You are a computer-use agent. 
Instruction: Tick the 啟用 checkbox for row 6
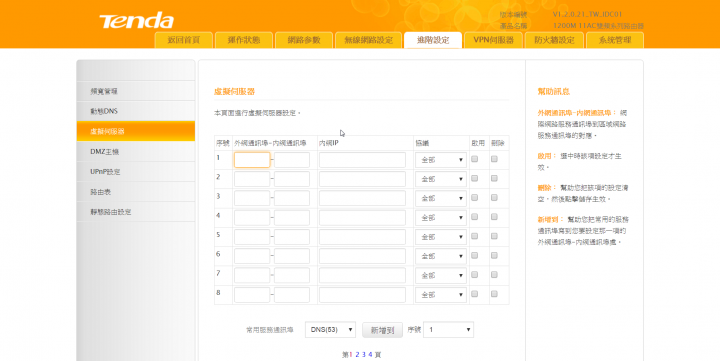[475, 255]
